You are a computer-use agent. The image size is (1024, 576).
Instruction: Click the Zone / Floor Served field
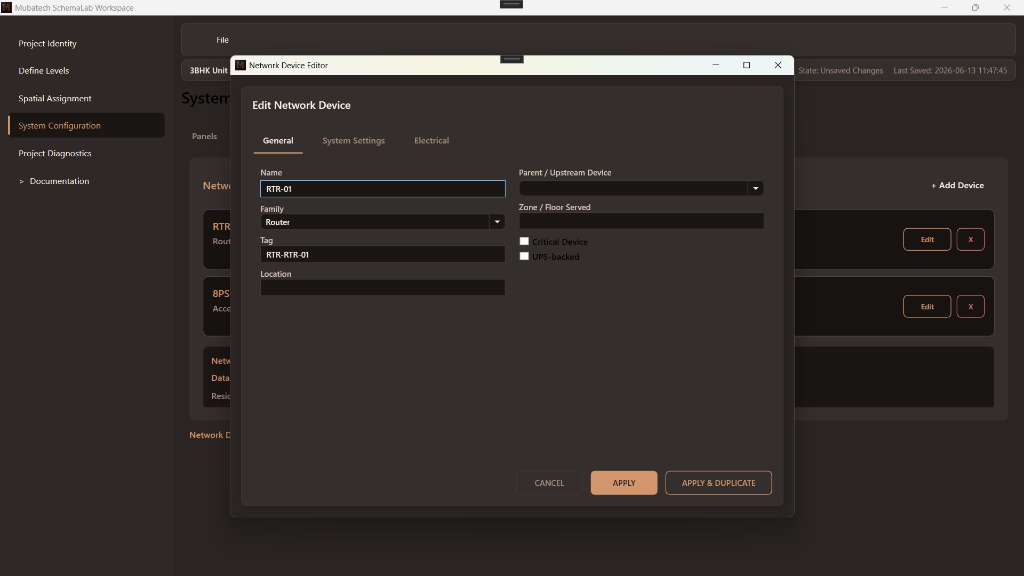tap(641, 221)
